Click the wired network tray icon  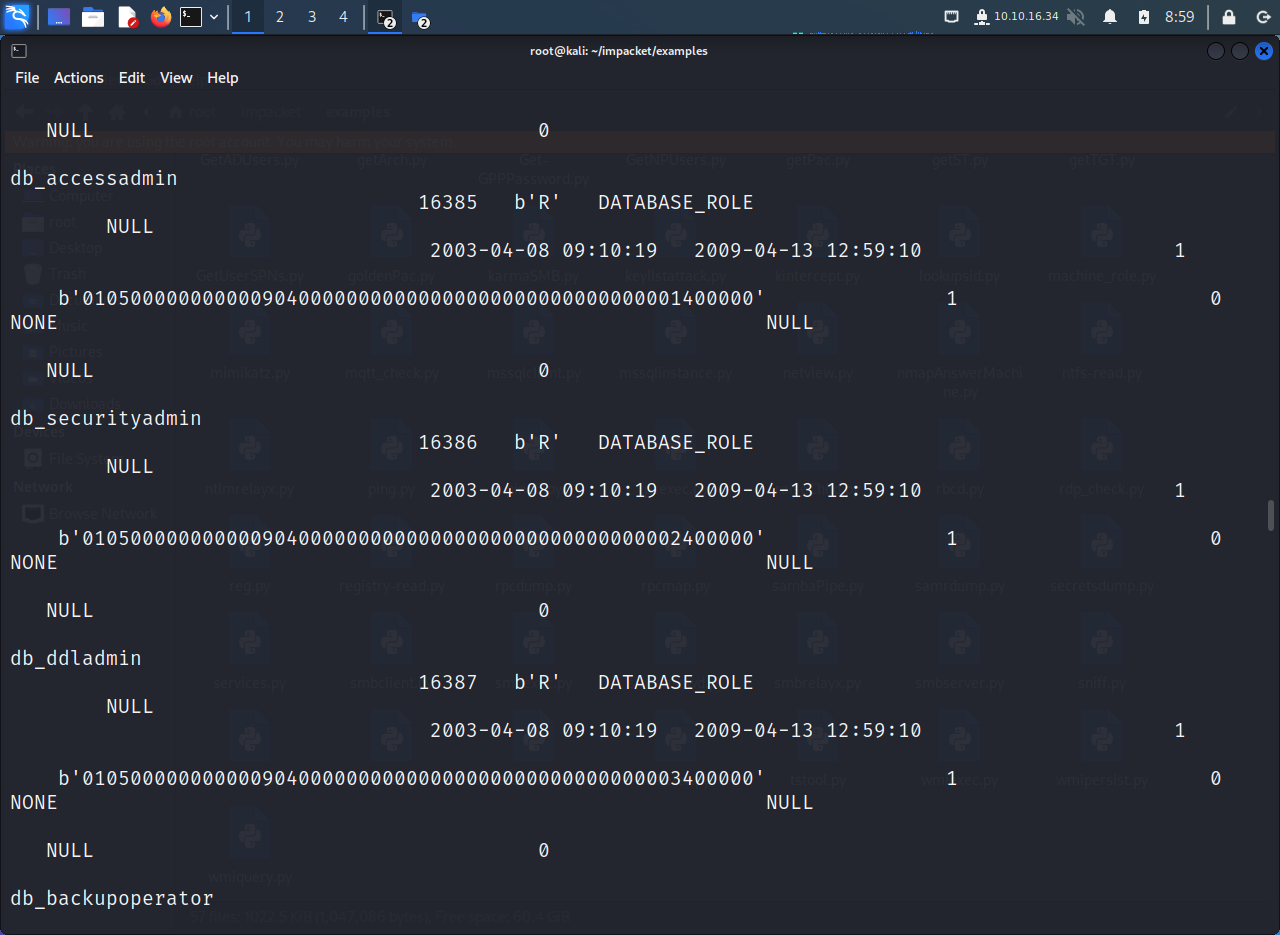coord(951,17)
